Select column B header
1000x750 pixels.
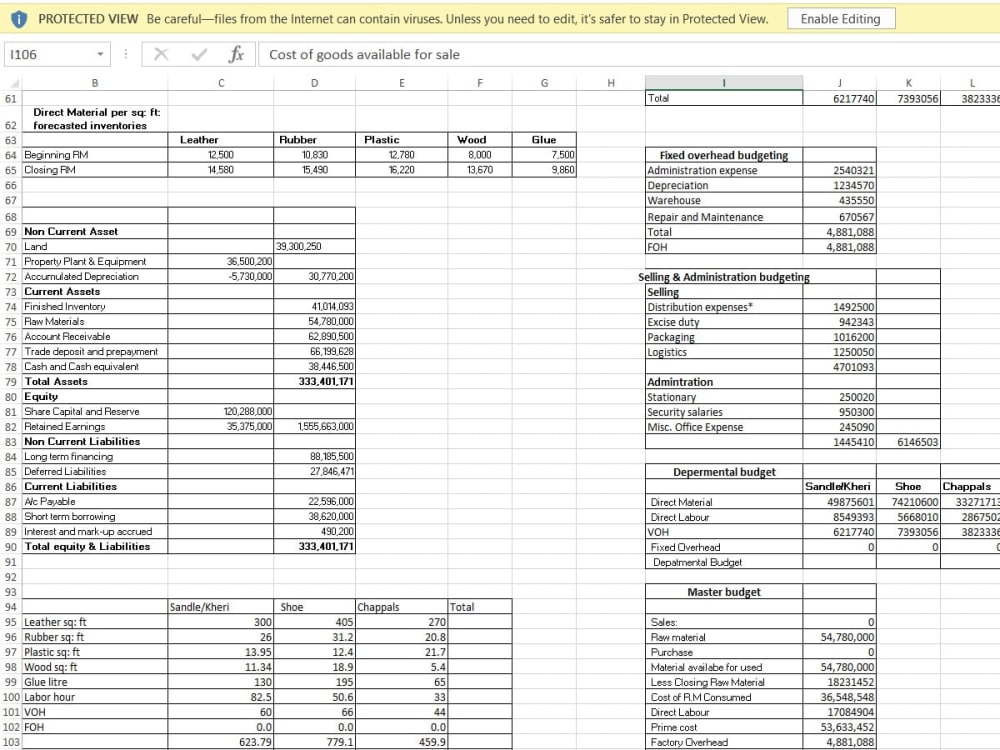(x=95, y=81)
